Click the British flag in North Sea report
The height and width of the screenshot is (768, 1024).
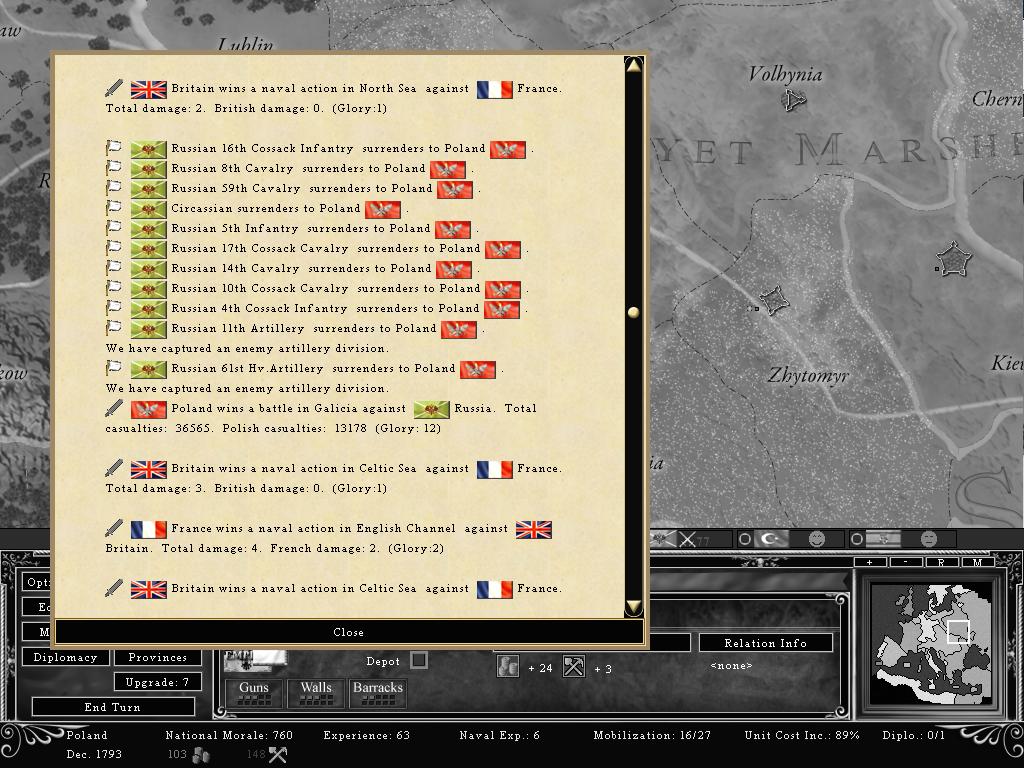pos(148,89)
